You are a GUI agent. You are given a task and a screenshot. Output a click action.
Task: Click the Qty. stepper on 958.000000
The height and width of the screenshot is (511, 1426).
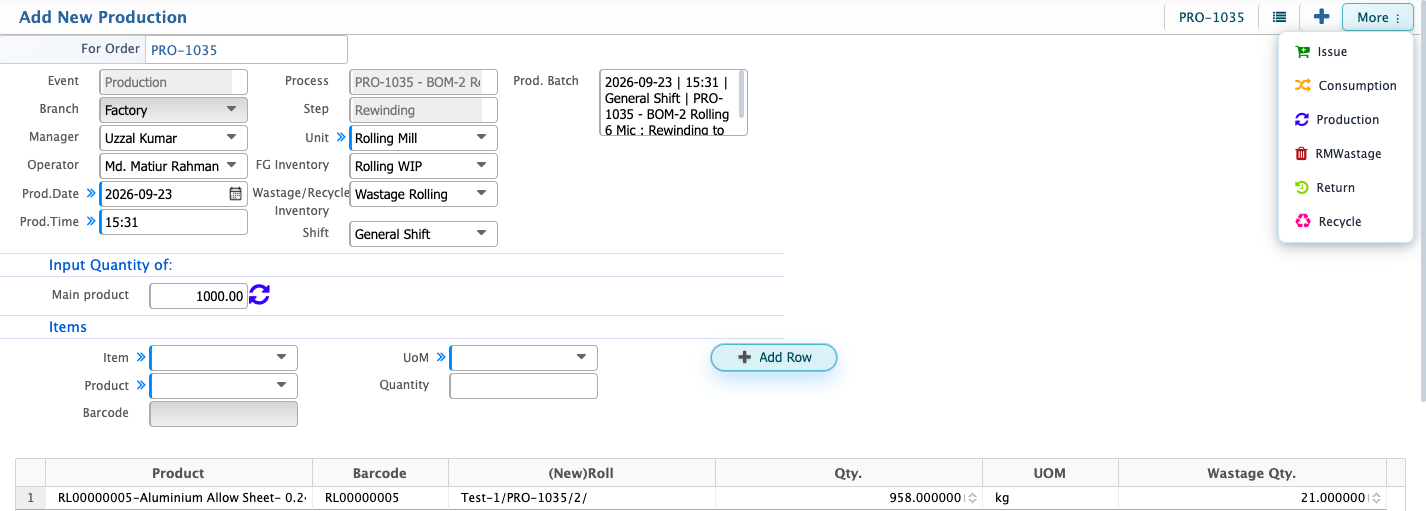pos(971,498)
